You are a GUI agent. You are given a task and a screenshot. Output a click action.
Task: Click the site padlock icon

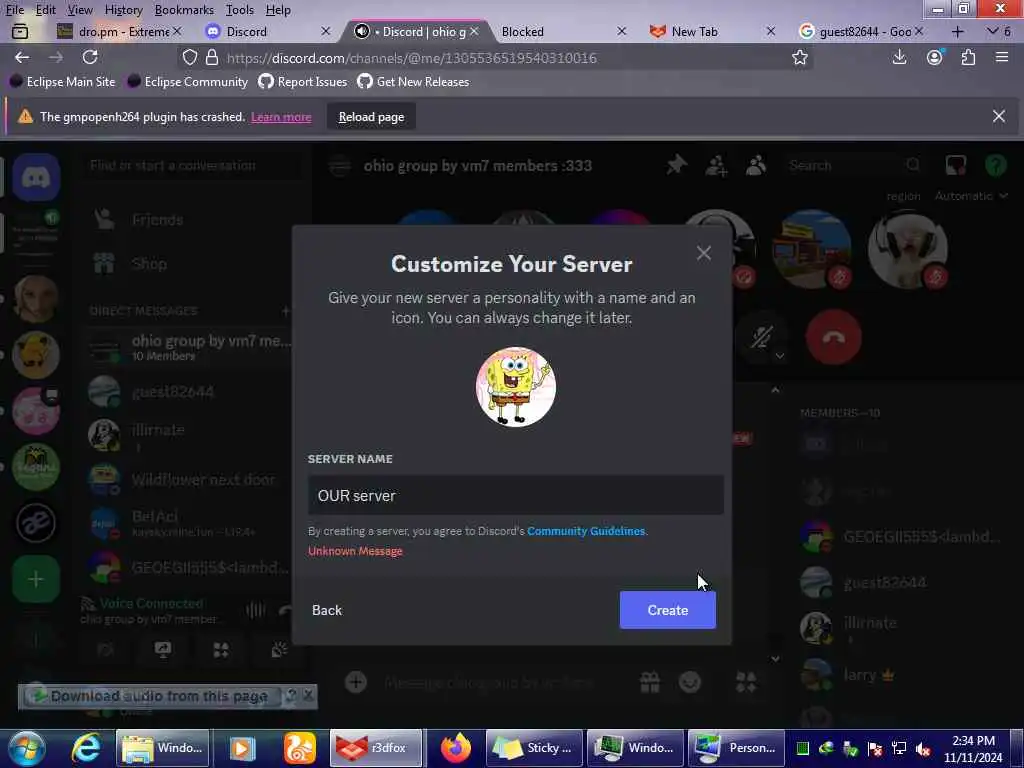(x=212, y=57)
